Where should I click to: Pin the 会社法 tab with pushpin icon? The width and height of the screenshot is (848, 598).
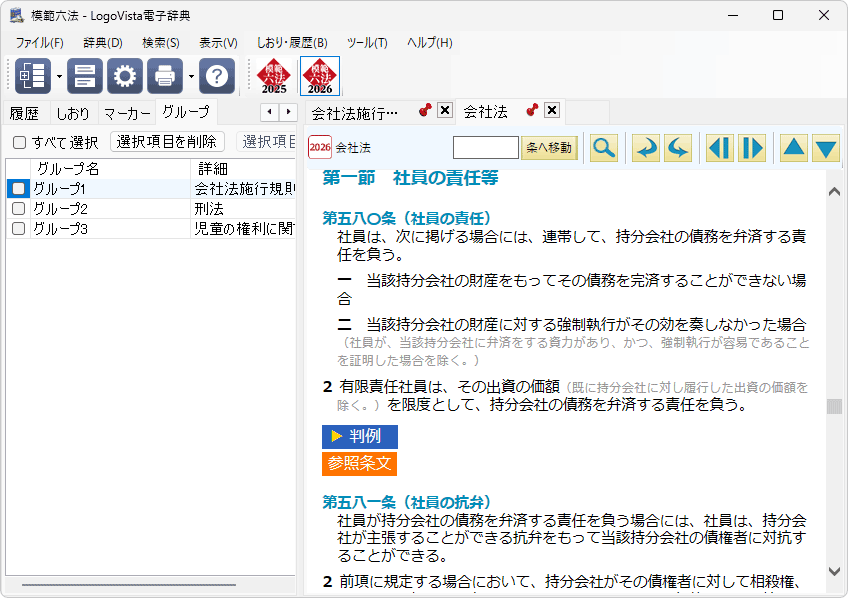(532, 110)
